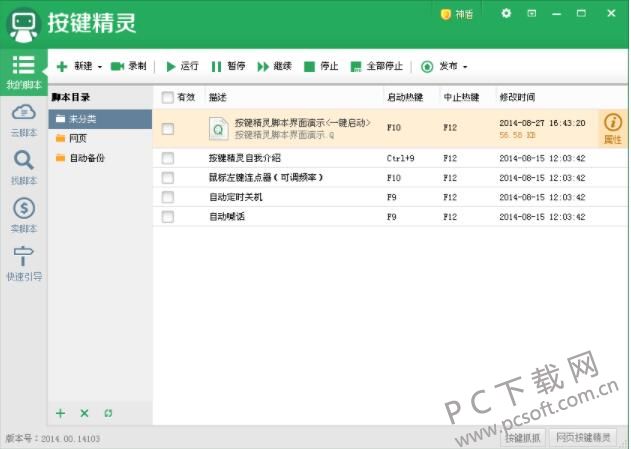631x449 pixels.
Task: Expand the 新建 dropdown arrow
Action: click(x=100, y=67)
